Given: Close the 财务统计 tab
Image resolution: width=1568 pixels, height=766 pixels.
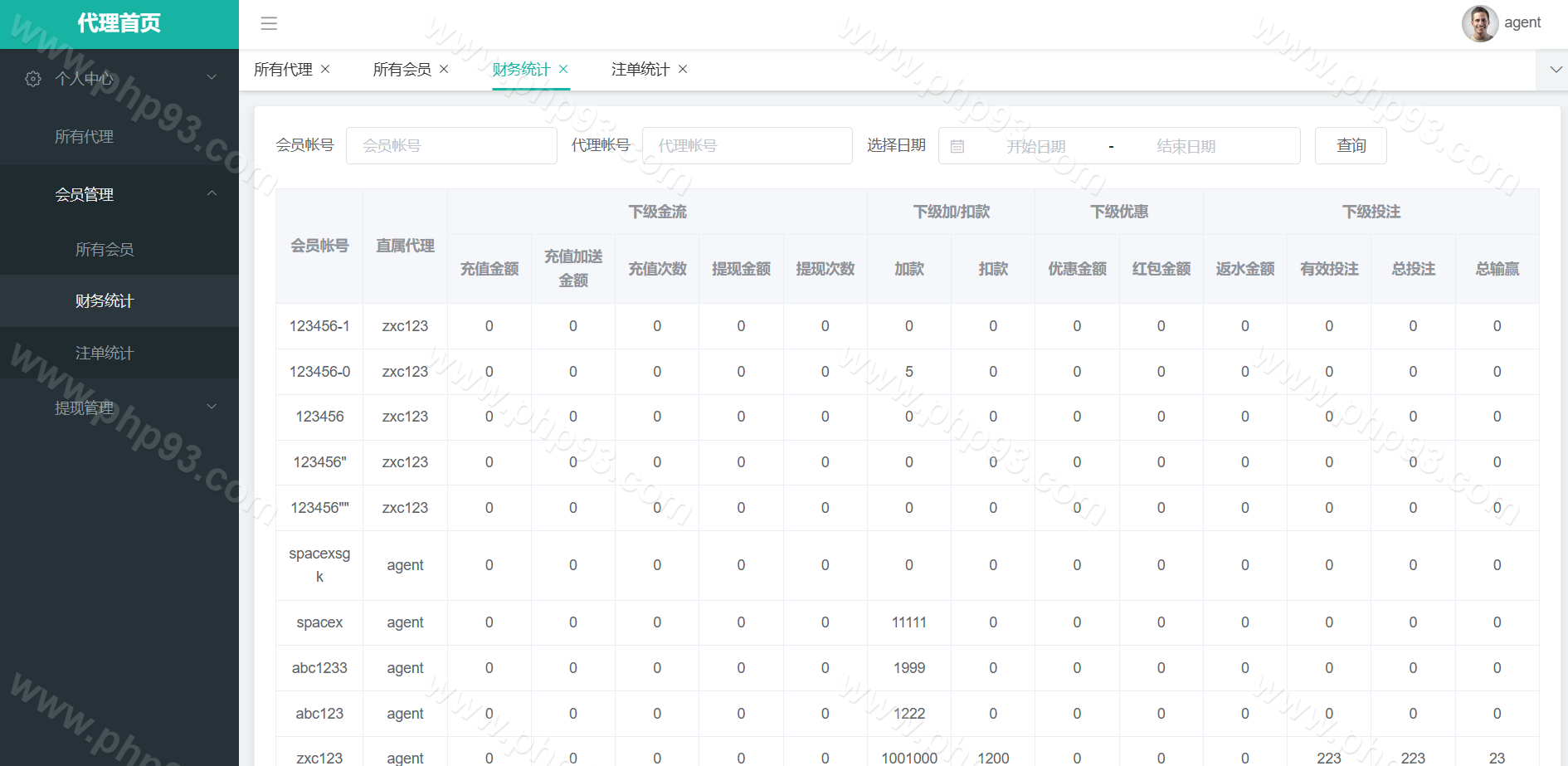Looking at the screenshot, I should coord(563,69).
